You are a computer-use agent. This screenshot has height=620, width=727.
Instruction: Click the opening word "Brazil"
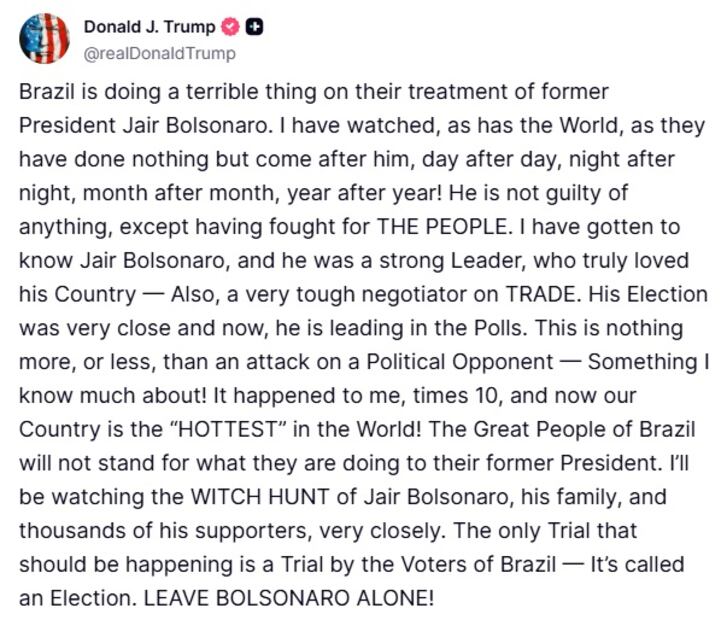[x=46, y=91]
